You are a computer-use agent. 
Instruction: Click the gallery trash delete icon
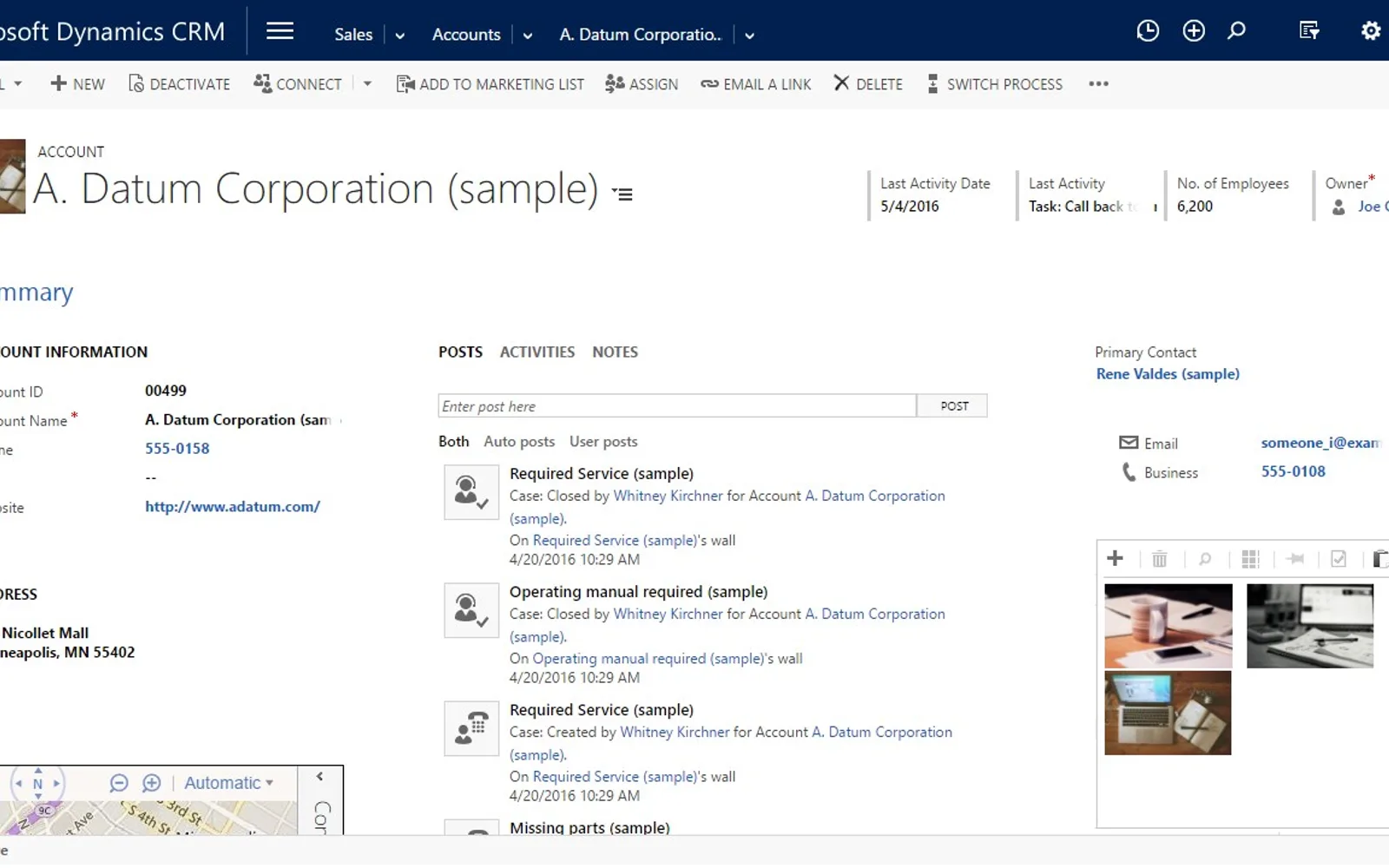(1160, 559)
